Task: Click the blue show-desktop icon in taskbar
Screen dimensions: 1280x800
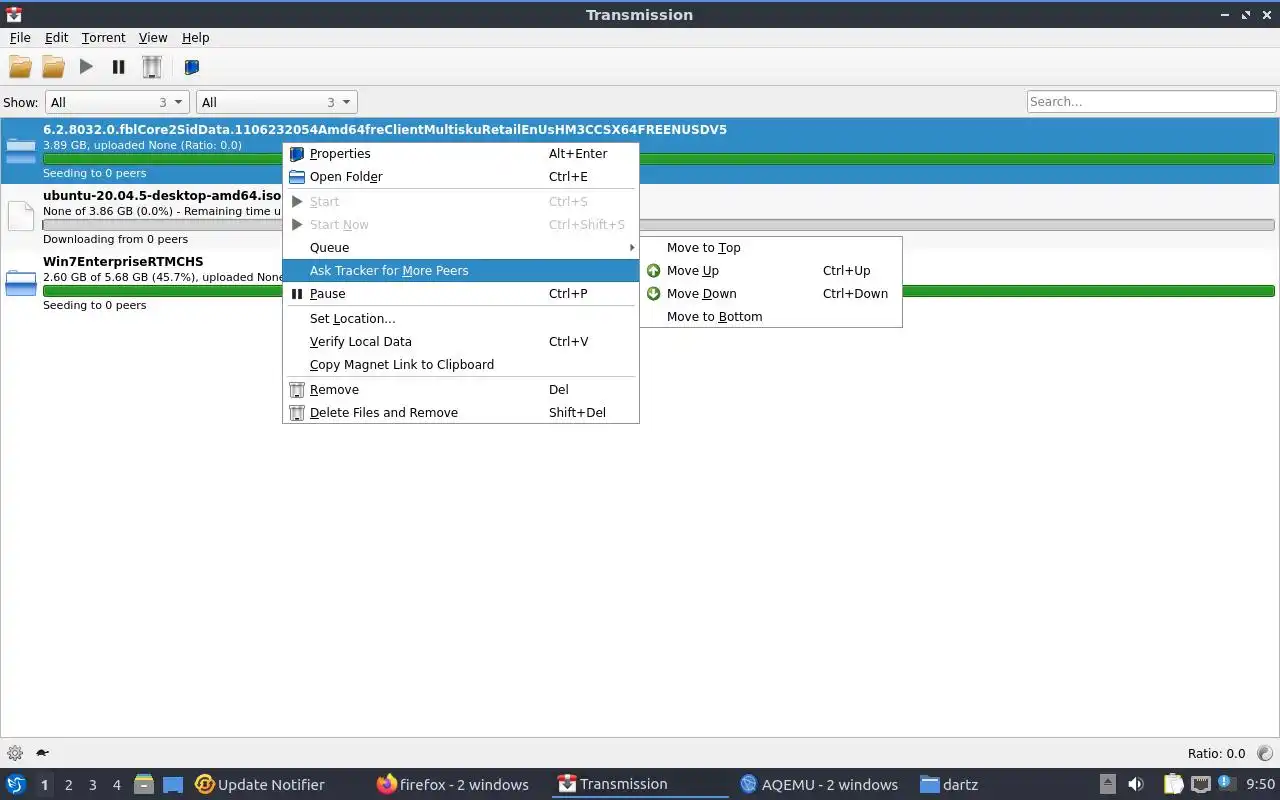Action: point(173,785)
